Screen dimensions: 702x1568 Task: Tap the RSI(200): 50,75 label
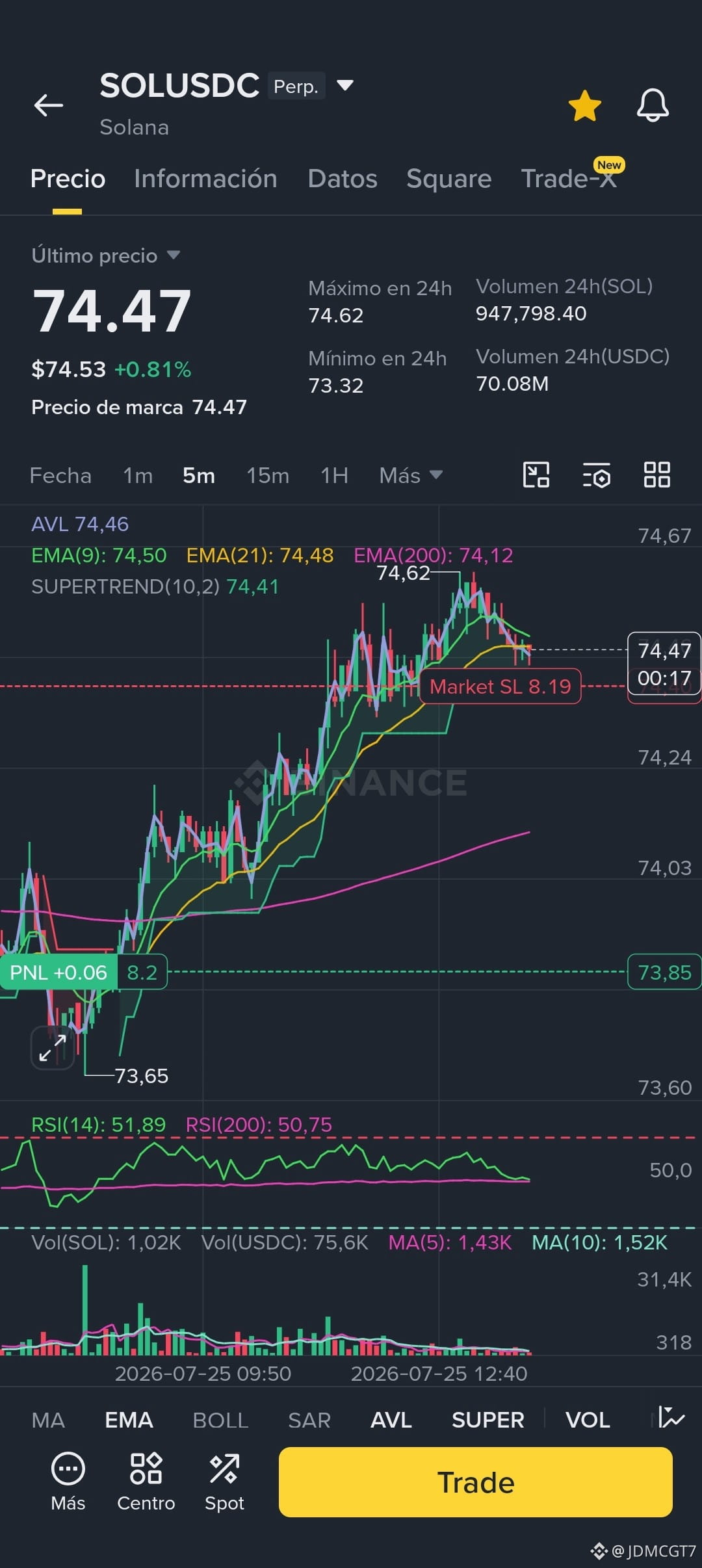pyautogui.click(x=259, y=1125)
